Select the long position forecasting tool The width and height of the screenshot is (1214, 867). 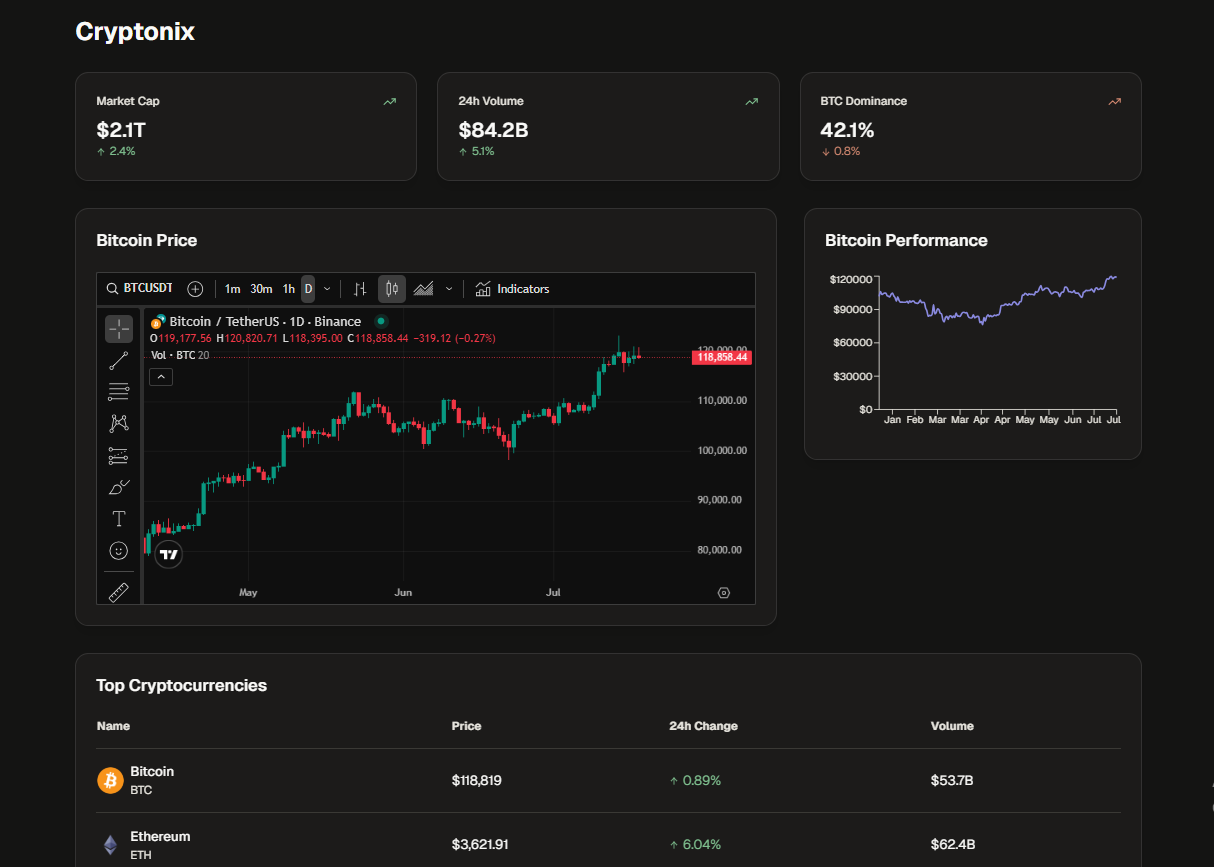click(x=119, y=456)
